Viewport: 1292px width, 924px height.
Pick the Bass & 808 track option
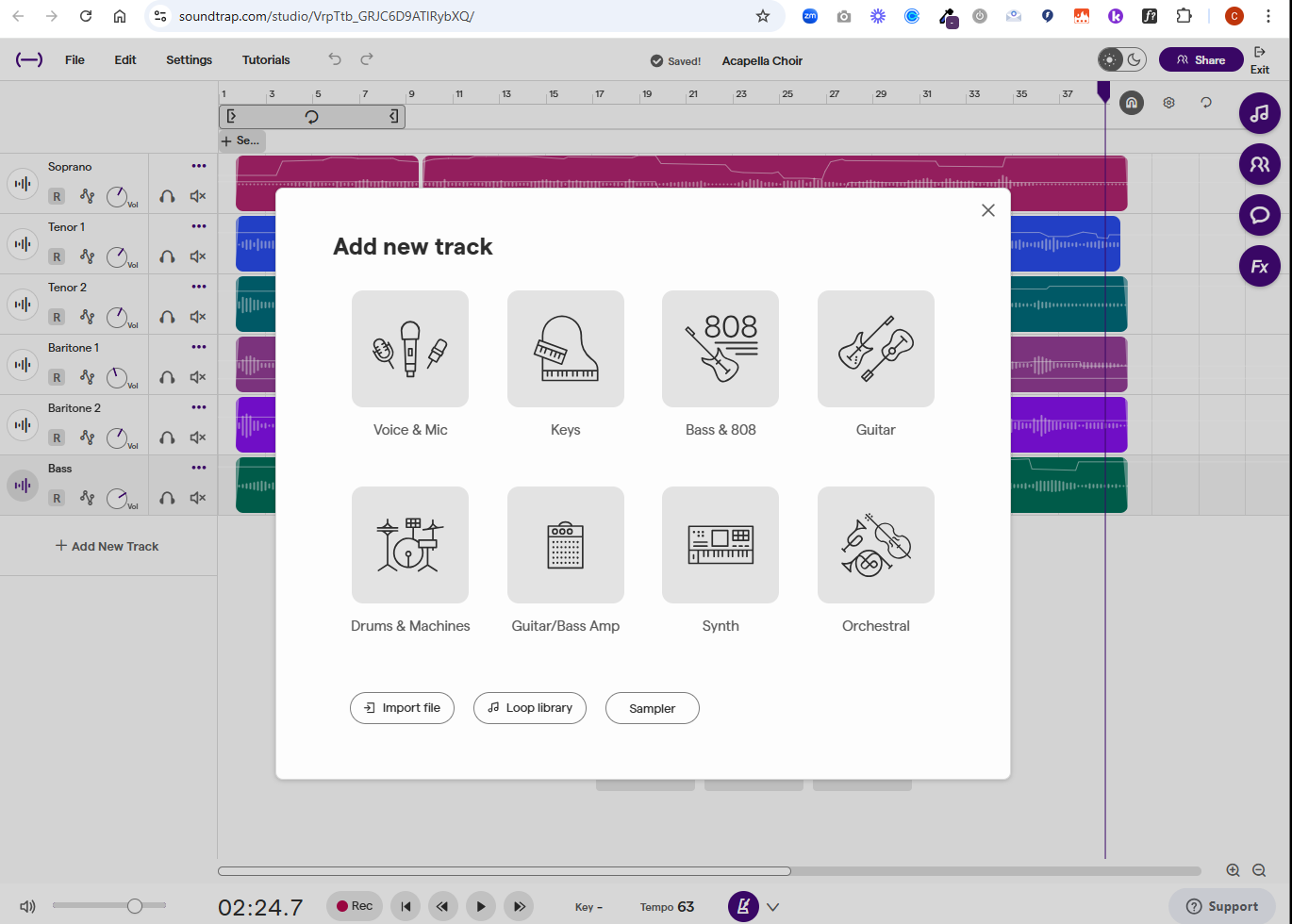tap(721, 349)
